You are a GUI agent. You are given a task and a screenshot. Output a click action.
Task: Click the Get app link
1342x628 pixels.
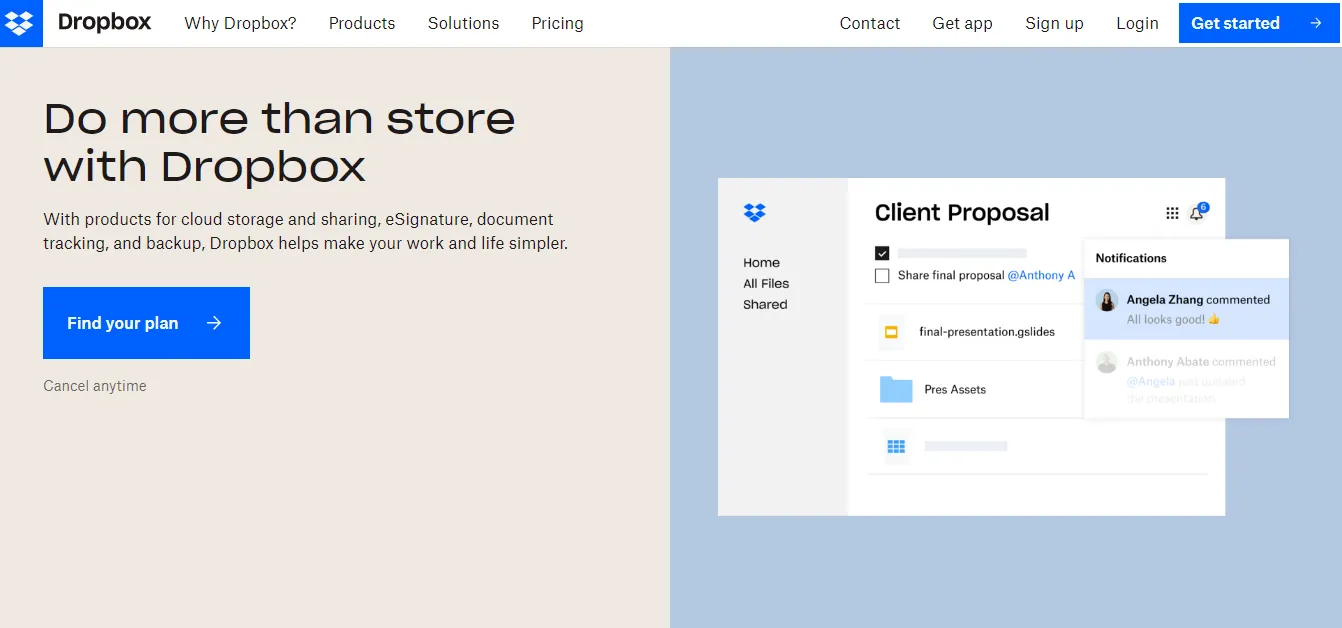point(962,23)
